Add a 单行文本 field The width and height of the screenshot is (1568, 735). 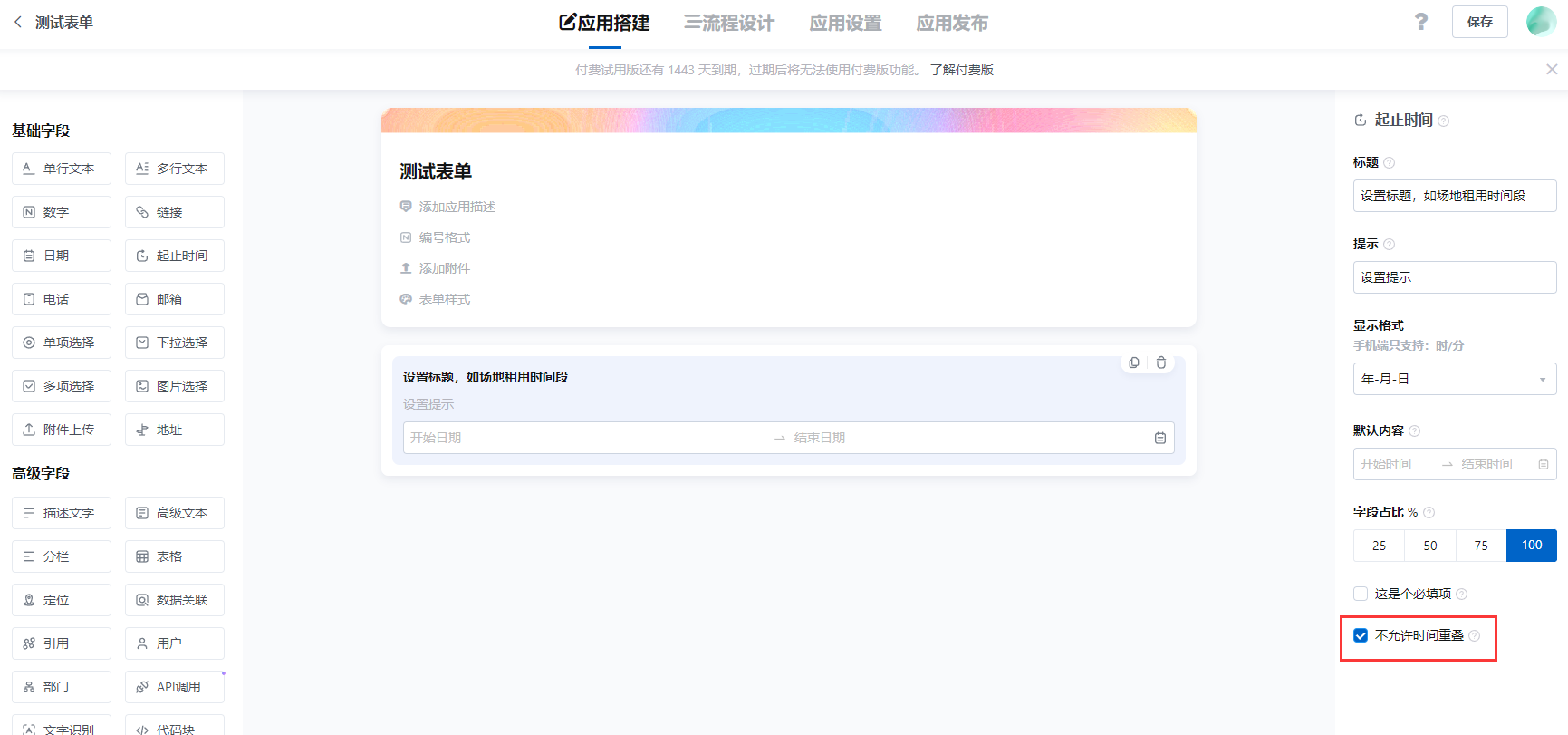point(62,169)
